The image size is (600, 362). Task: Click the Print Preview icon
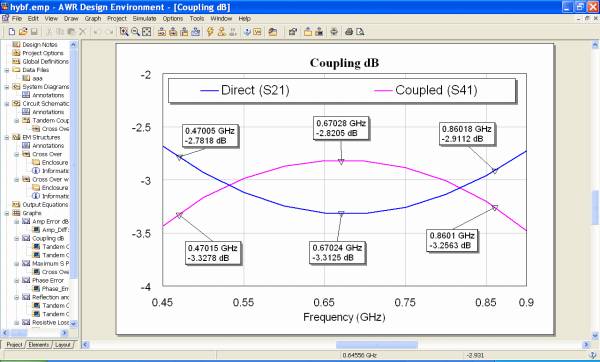[360, 32]
